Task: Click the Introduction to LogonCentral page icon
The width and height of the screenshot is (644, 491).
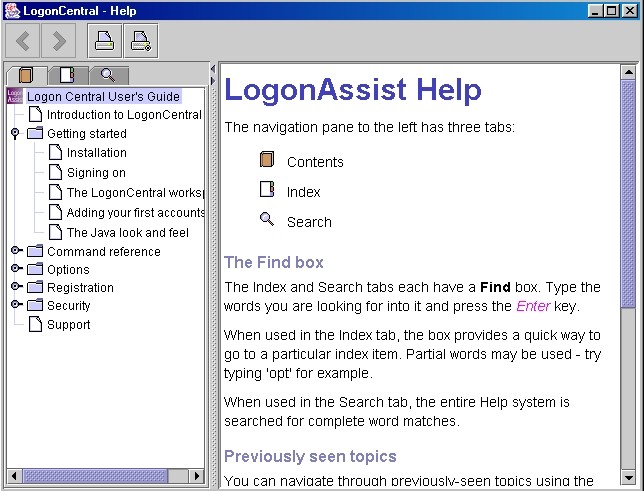Action: point(35,114)
